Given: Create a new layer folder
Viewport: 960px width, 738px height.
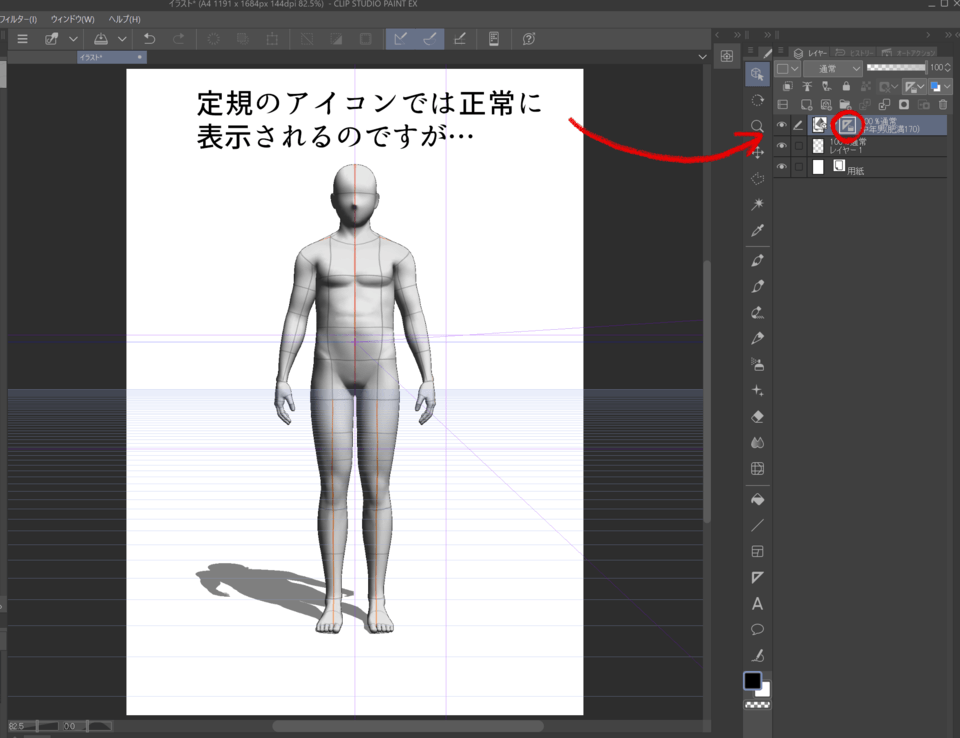Looking at the screenshot, I should pos(846,105).
